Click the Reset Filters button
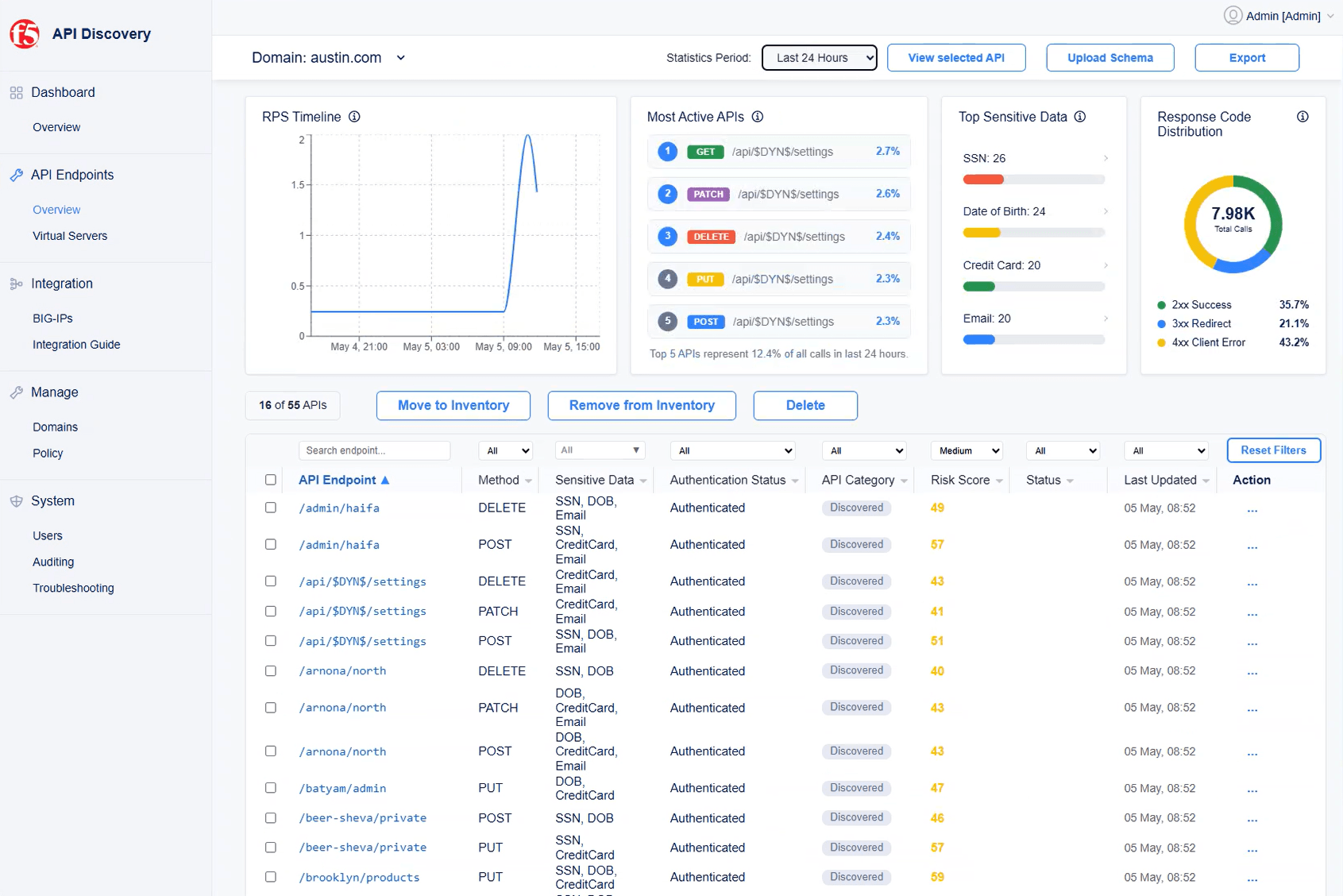This screenshot has height=896, width=1343. pos(1274,450)
